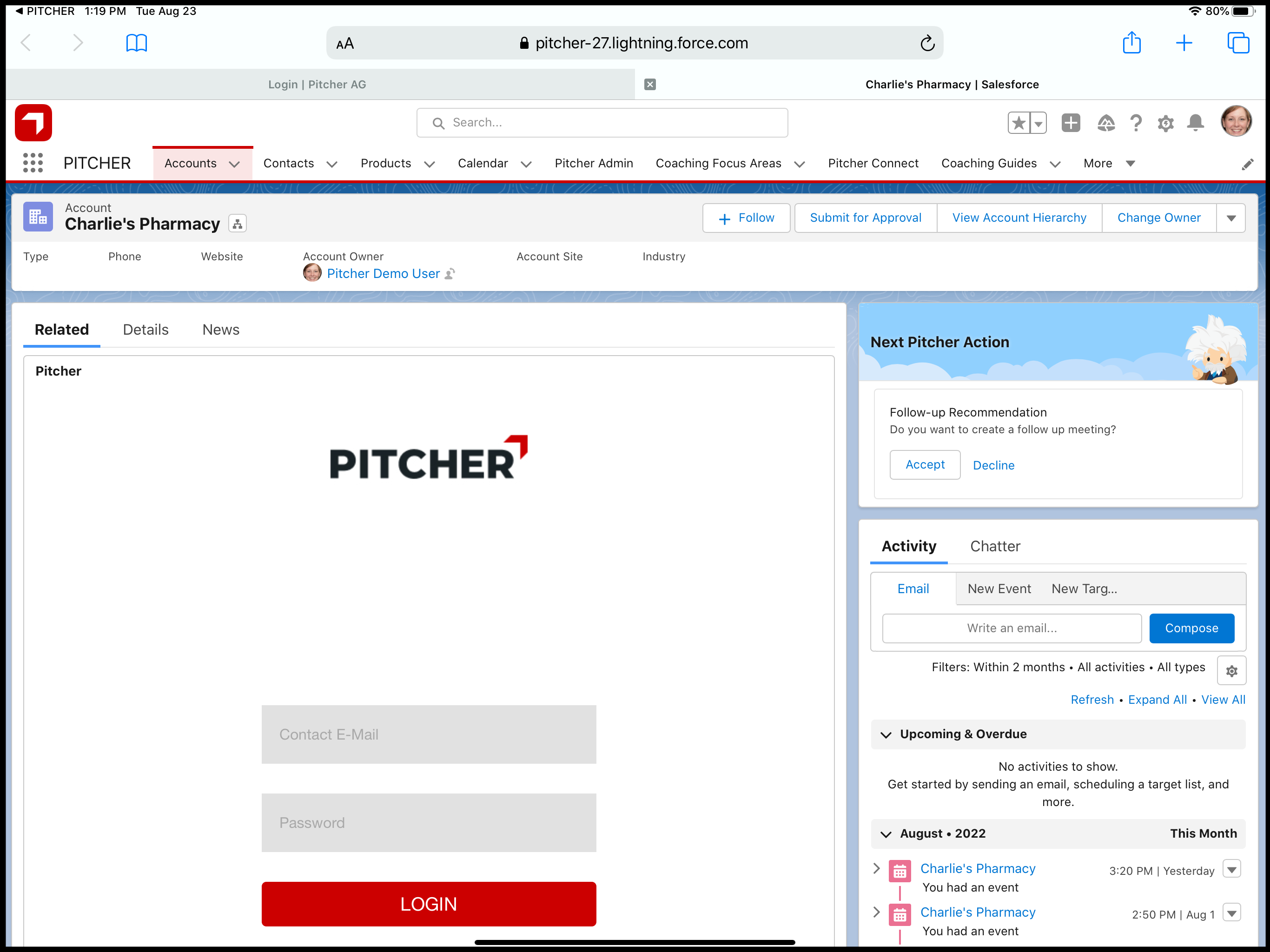1270x952 pixels.
Task: Click account hierarchy icon beside Charlie's Pharmacy
Action: pyautogui.click(x=237, y=224)
